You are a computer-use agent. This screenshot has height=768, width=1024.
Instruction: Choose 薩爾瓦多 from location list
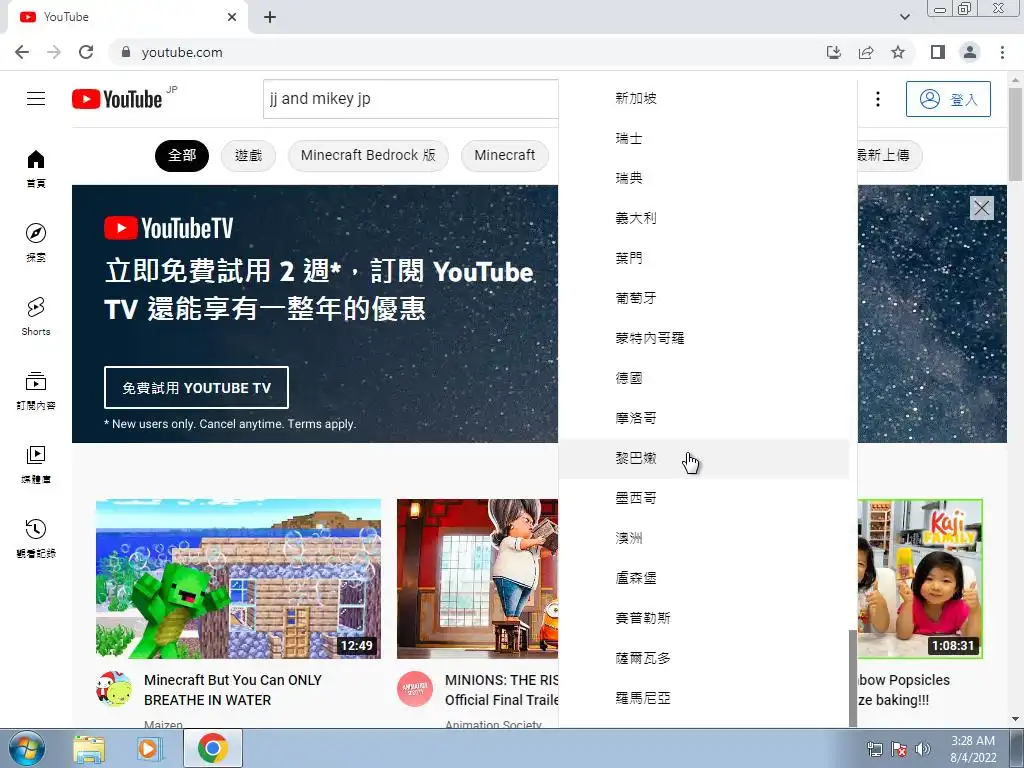(704, 658)
